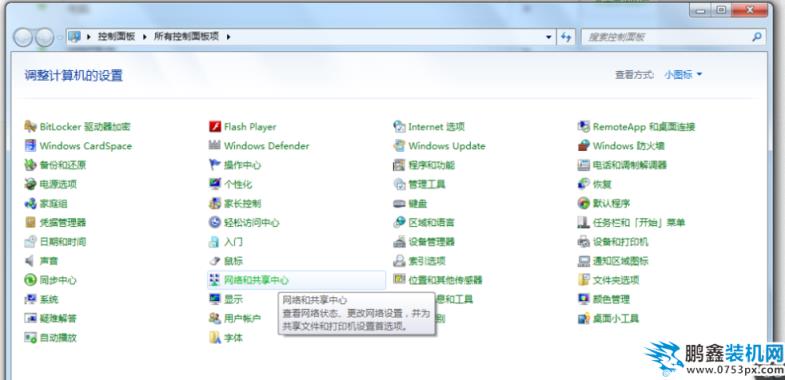The image size is (785, 380).
Task: Go forward with the forward navigation button
Action: coord(44,37)
